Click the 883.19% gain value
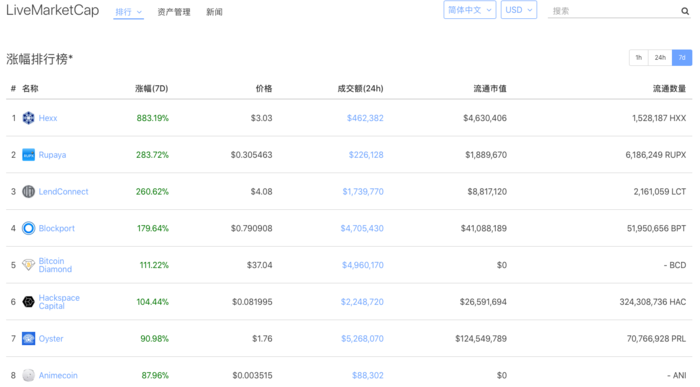The image size is (700, 387). click(153, 118)
